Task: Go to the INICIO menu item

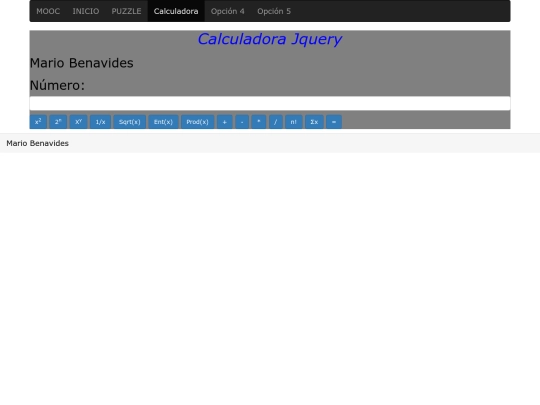Action: click(86, 11)
